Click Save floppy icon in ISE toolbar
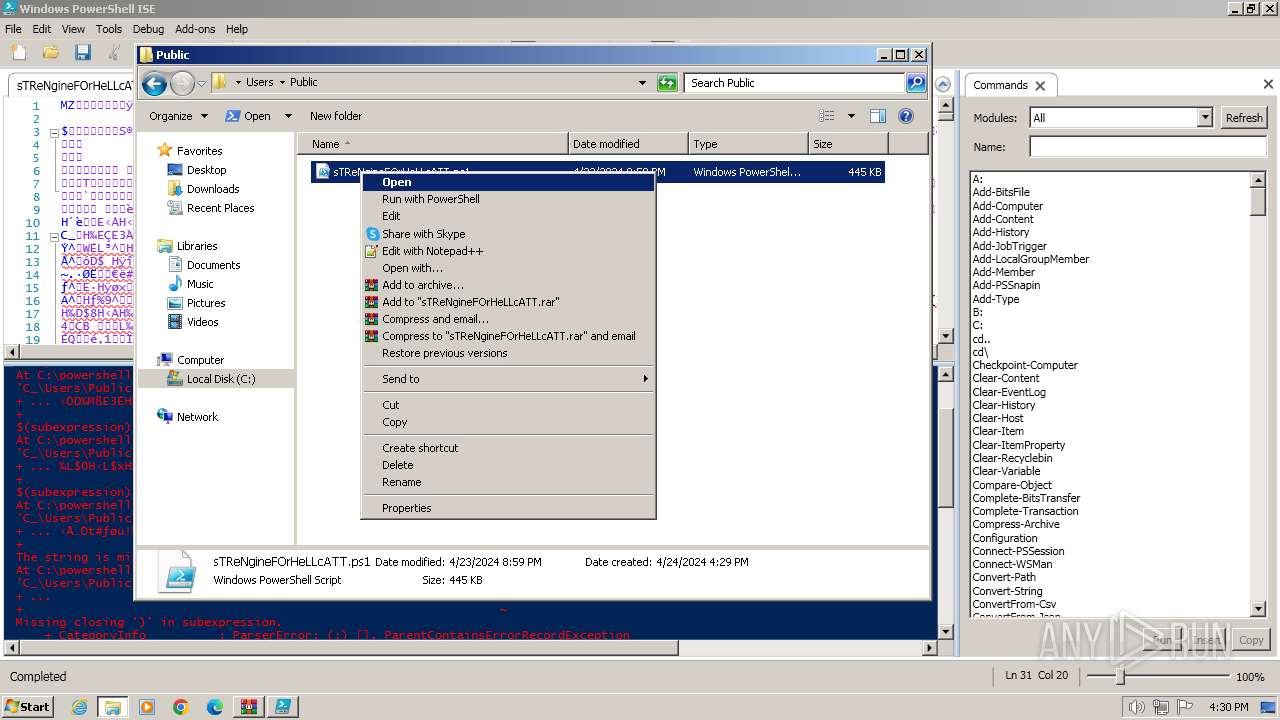Screen dimensions: 1280x720 click(x=83, y=52)
